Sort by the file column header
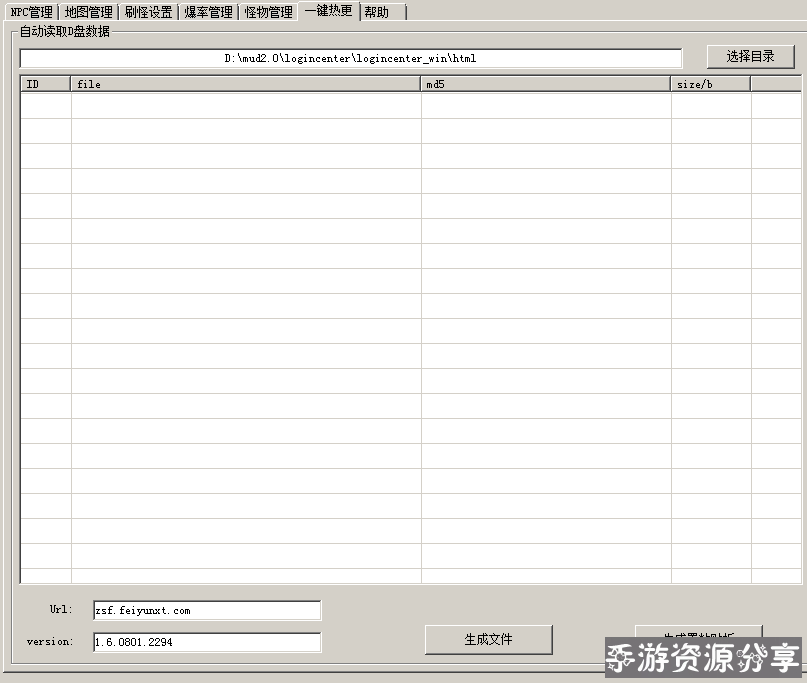Screen dimensions: 807x683 tap(245, 84)
